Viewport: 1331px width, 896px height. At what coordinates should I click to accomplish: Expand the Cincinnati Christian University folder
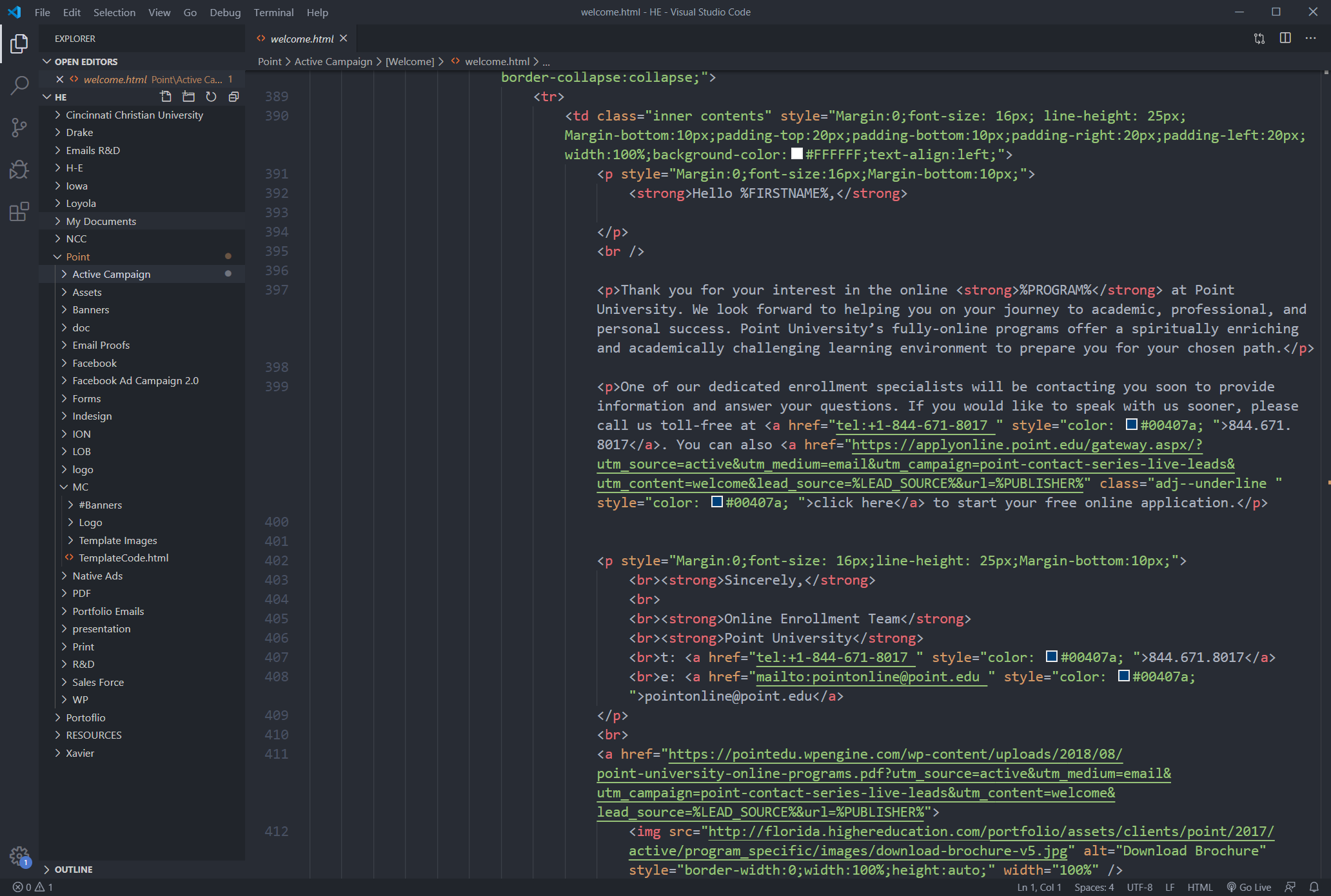pyautogui.click(x=133, y=115)
